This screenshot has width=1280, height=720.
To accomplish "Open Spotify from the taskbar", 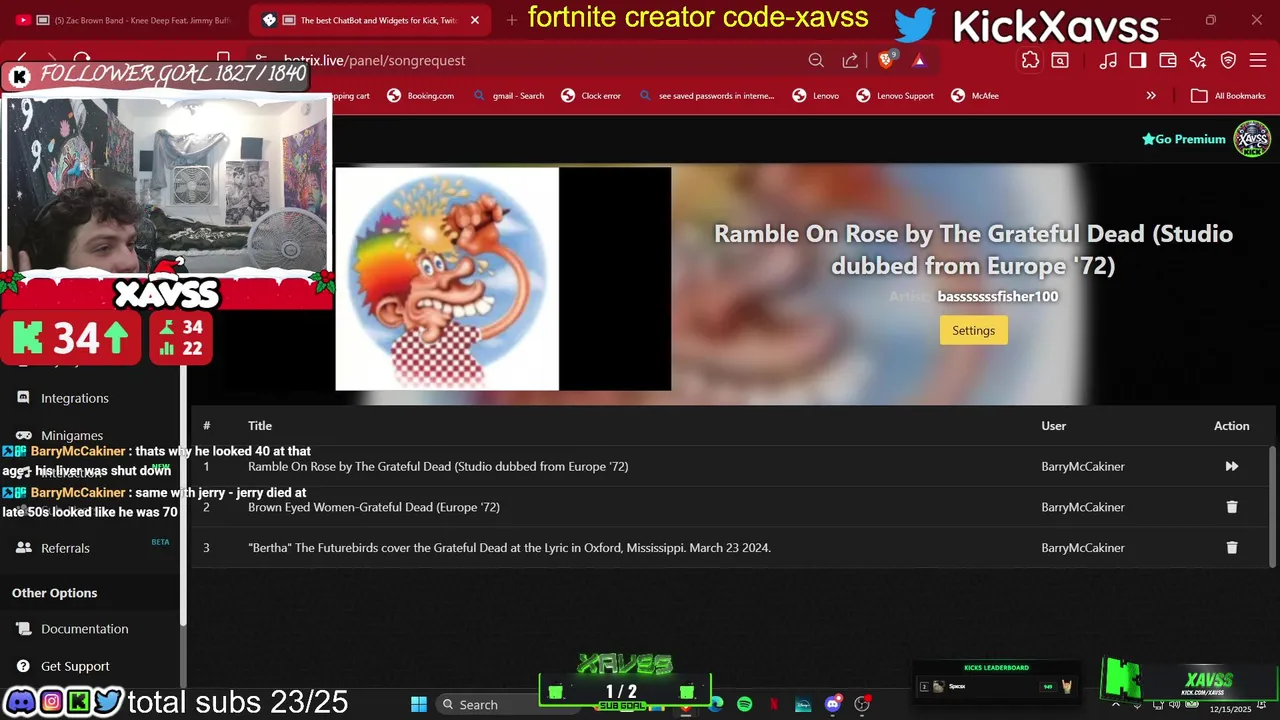I will click(x=744, y=704).
